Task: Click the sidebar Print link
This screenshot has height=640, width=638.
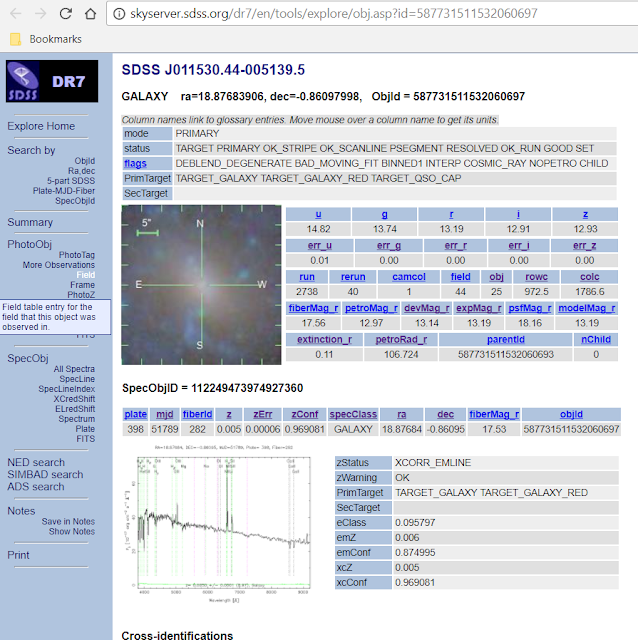Action: coord(18,555)
